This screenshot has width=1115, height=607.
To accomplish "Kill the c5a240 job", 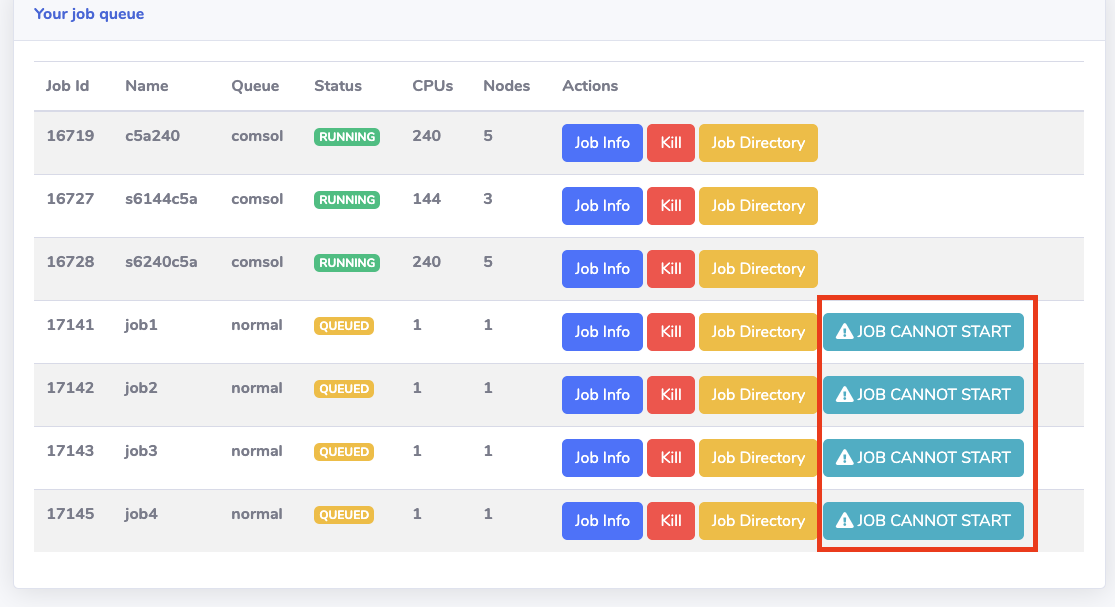I will point(670,143).
